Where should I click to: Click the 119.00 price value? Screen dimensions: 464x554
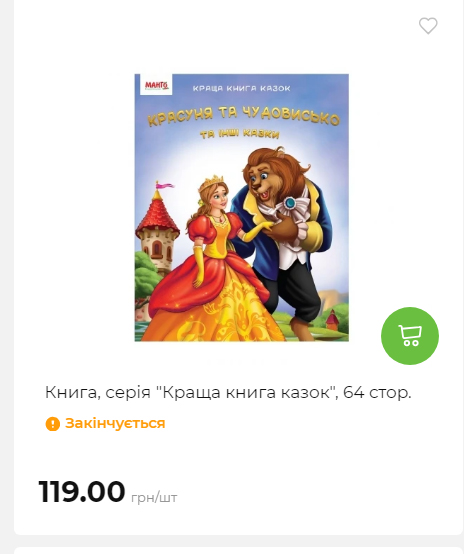(x=82, y=491)
